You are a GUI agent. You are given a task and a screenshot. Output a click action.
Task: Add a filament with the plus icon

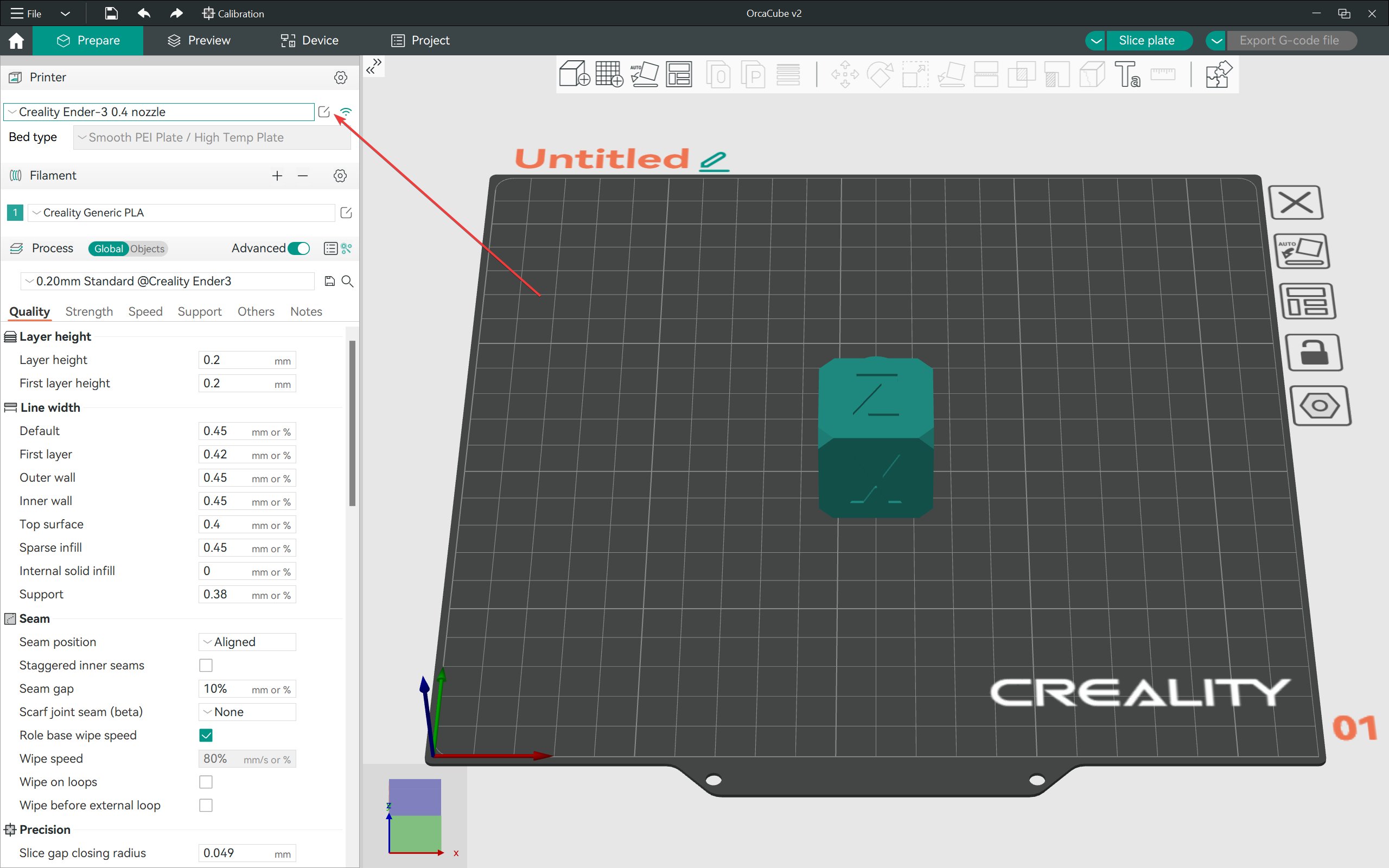pyautogui.click(x=277, y=176)
